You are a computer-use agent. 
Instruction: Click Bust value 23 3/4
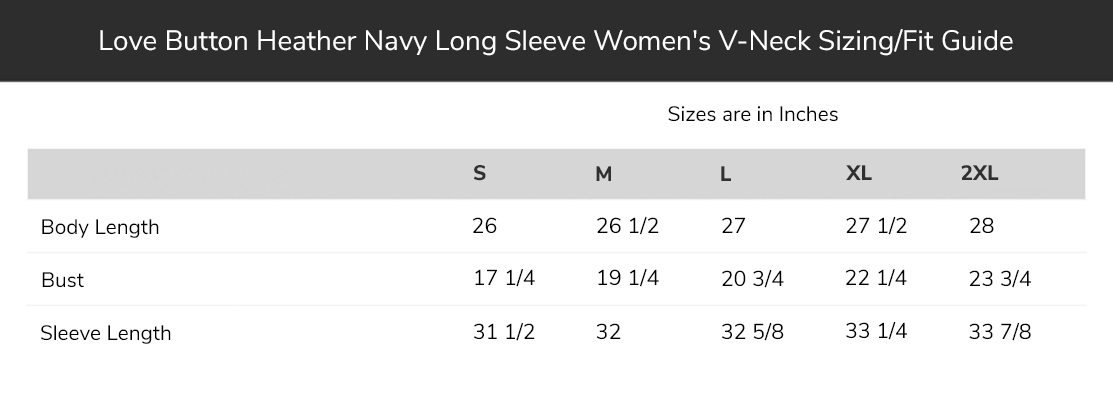tap(999, 279)
